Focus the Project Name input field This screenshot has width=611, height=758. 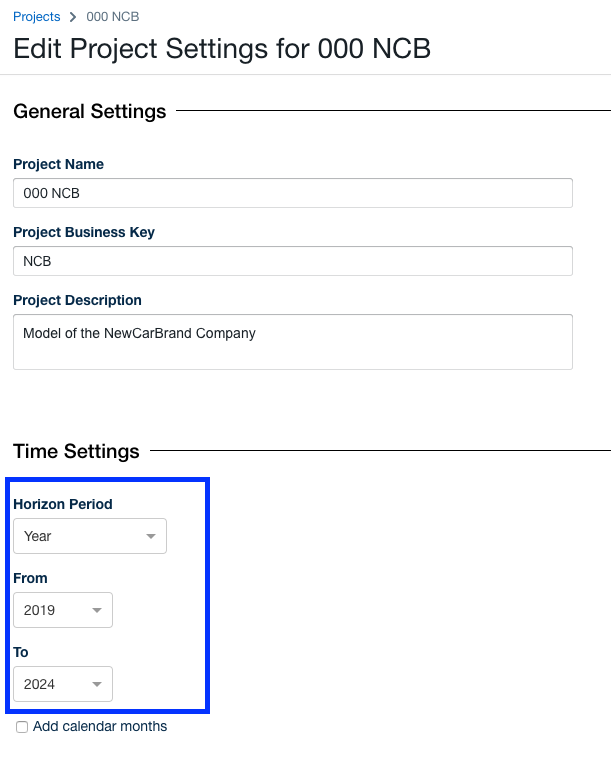point(292,193)
